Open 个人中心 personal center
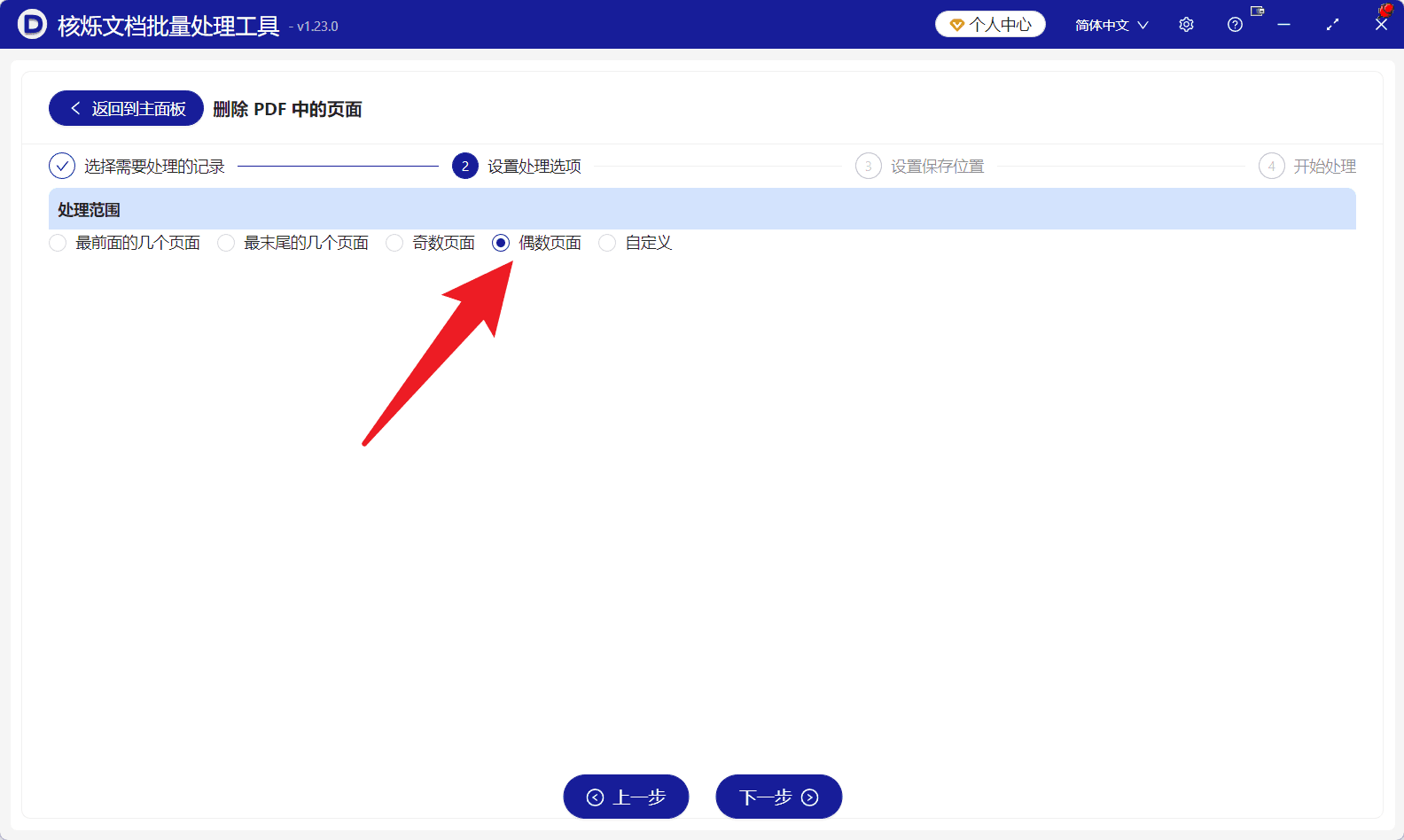 tap(990, 25)
